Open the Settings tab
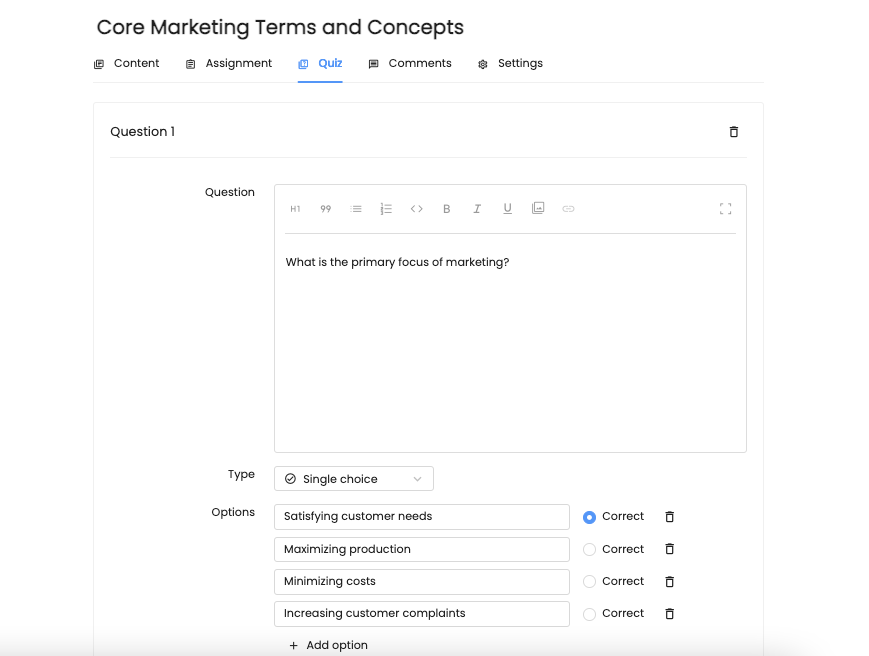Screen dimensions: 869x656 [x=510, y=64]
